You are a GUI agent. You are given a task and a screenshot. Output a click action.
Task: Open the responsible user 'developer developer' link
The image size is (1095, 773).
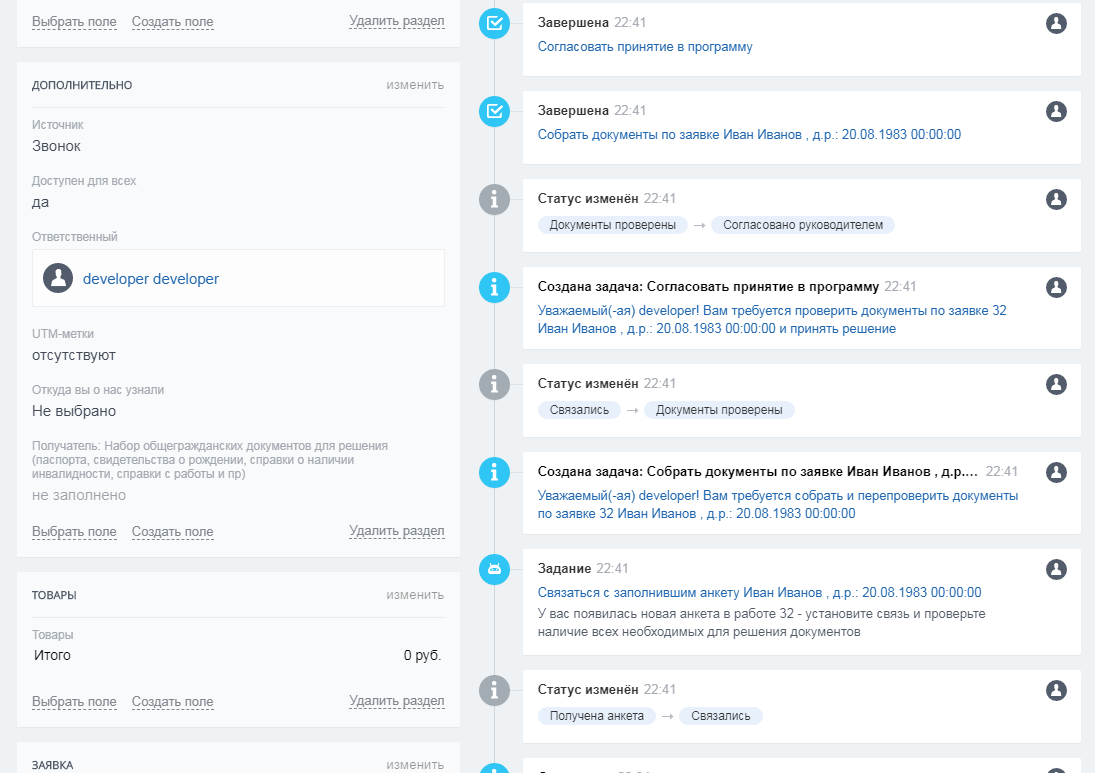pos(151,279)
